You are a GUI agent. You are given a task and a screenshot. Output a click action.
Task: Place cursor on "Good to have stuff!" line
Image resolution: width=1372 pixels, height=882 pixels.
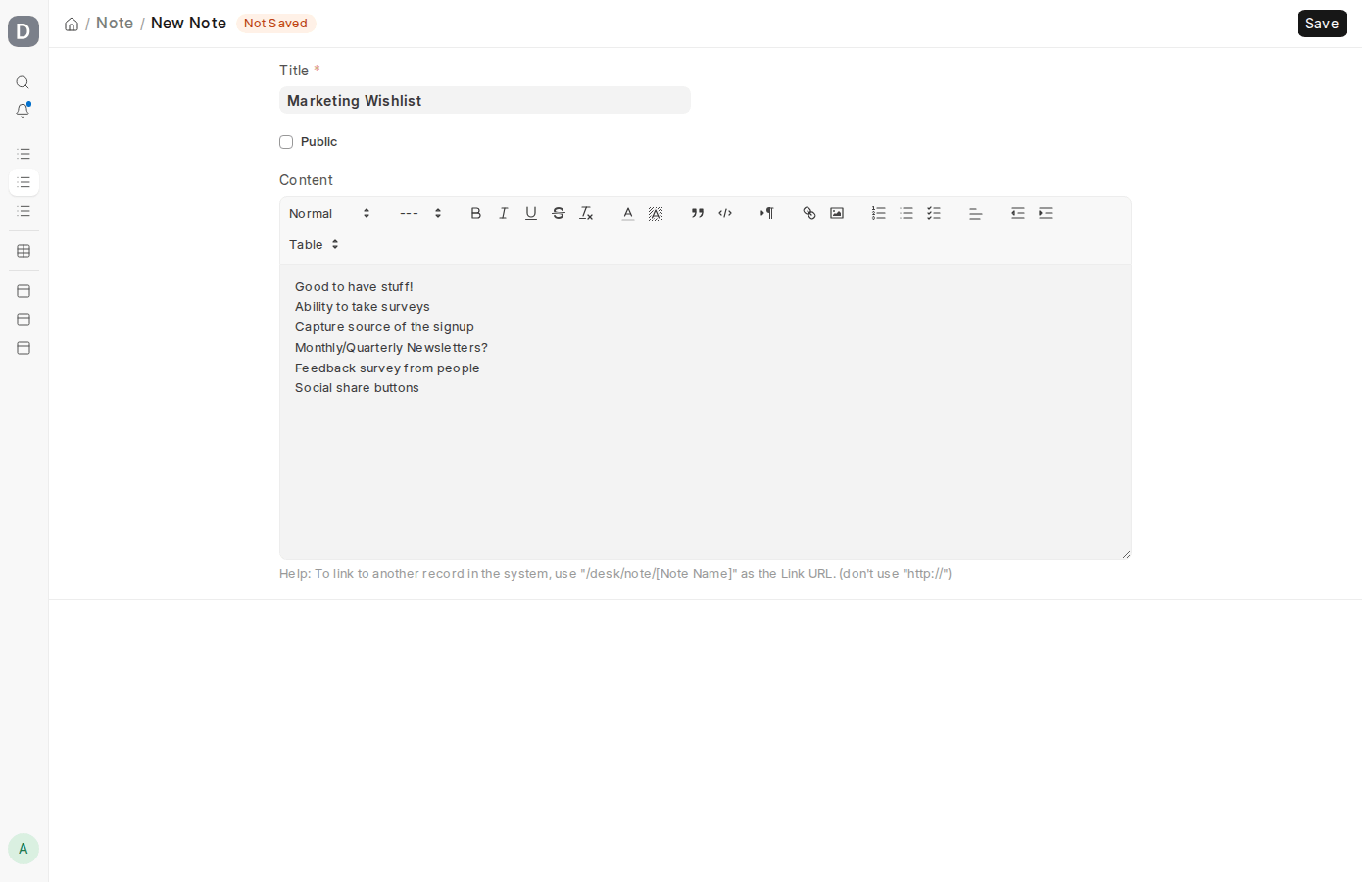tap(354, 287)
